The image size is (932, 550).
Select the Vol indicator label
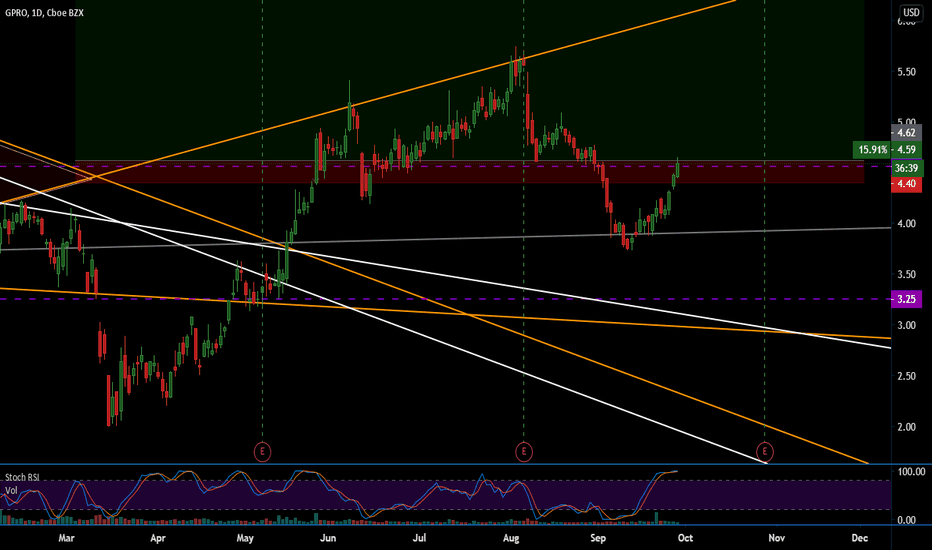11,491
